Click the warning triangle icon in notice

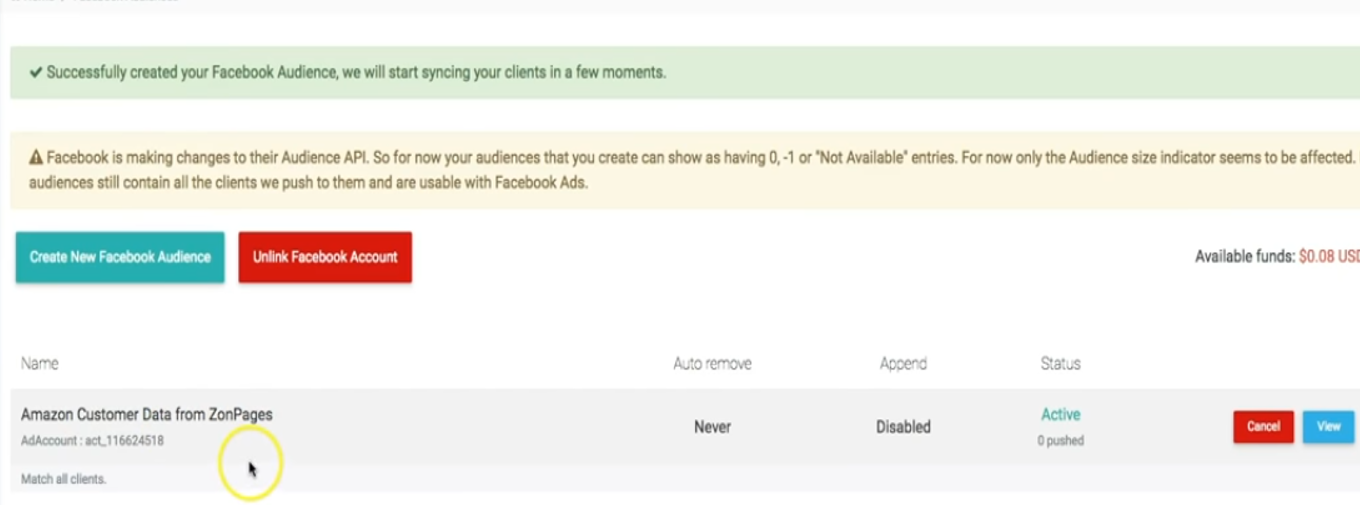36,157
